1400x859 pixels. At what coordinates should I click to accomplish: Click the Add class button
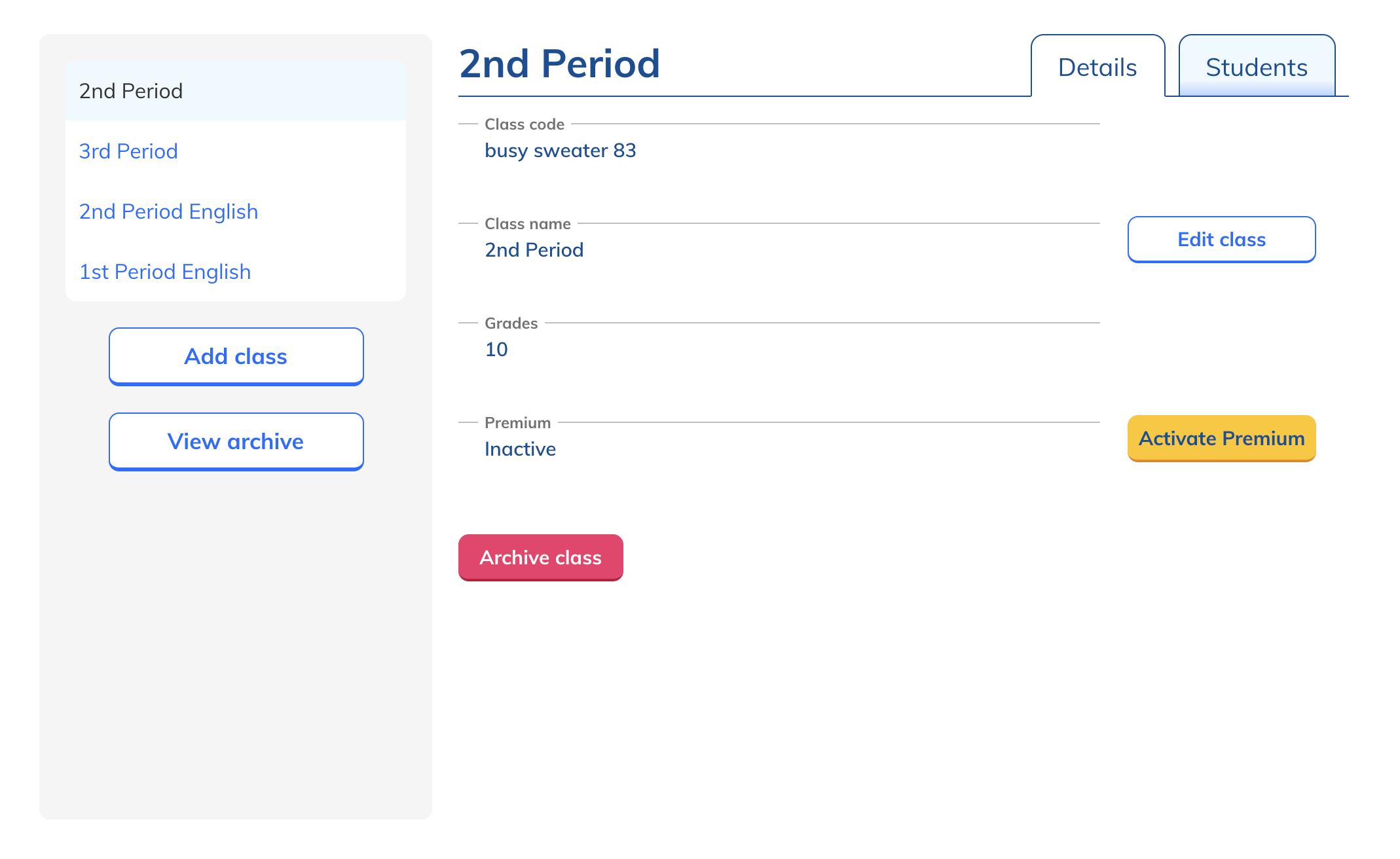point(236,357)
